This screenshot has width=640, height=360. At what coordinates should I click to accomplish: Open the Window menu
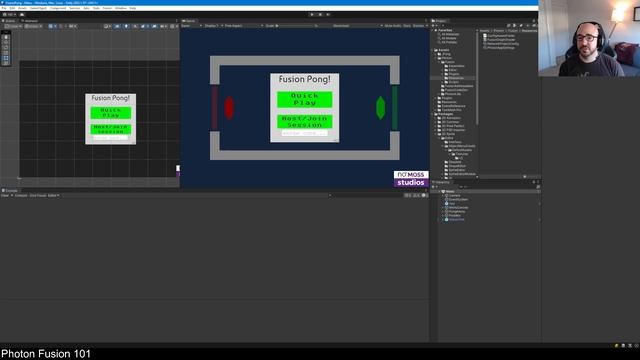pyautogui.click(x=121, y=8)
